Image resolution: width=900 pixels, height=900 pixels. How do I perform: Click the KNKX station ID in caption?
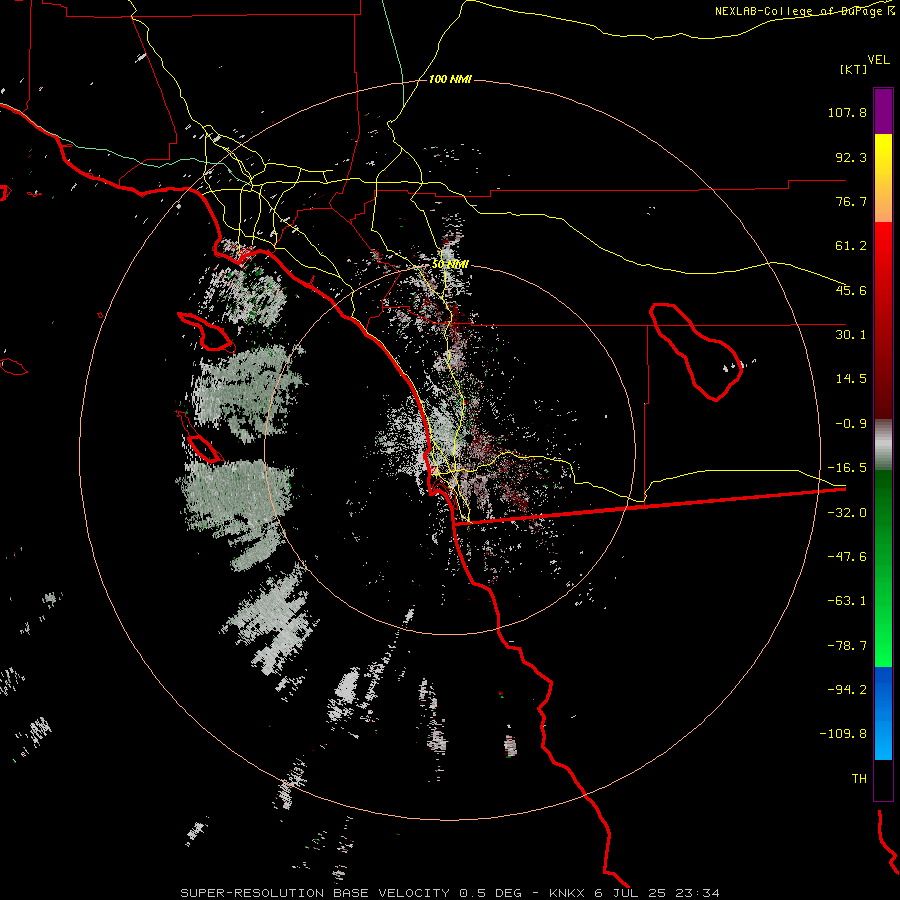tap(568, 893)
